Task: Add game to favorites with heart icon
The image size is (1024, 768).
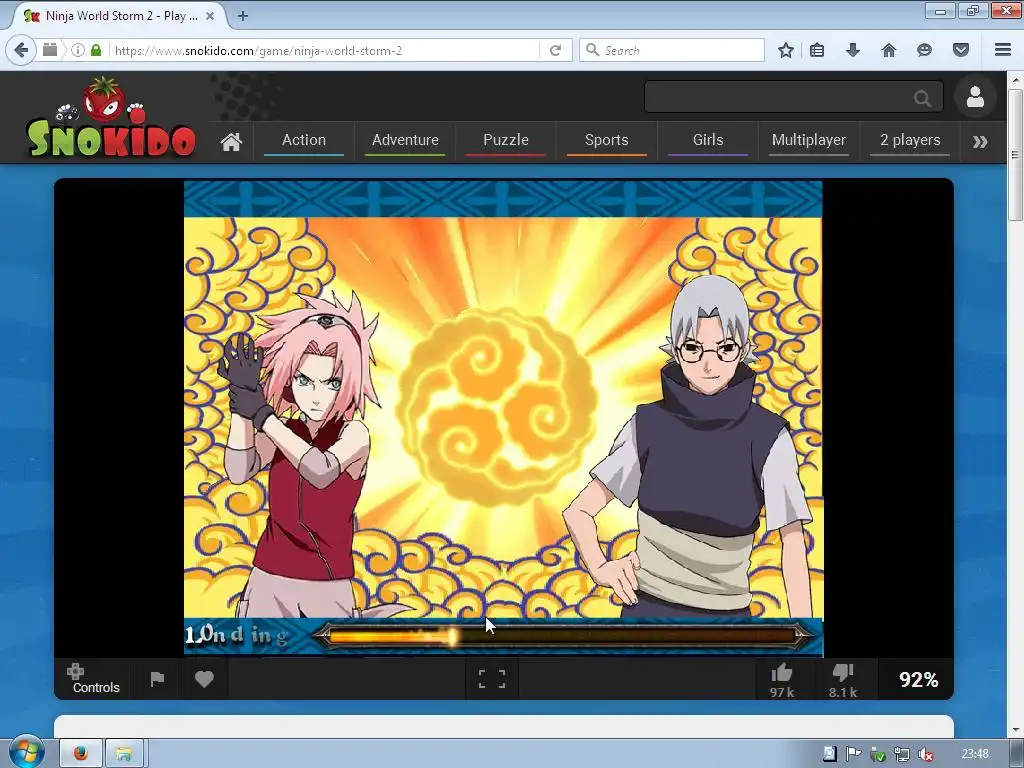Action: click(204, 679)
